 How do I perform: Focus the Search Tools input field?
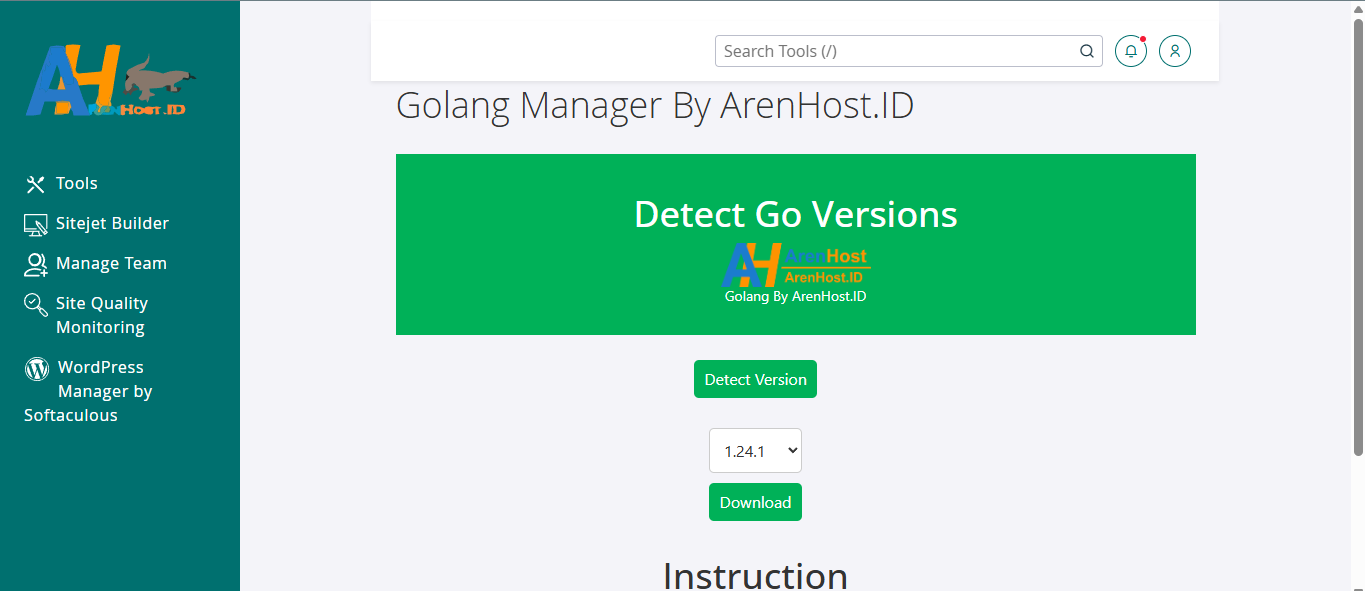click(895, 52)
